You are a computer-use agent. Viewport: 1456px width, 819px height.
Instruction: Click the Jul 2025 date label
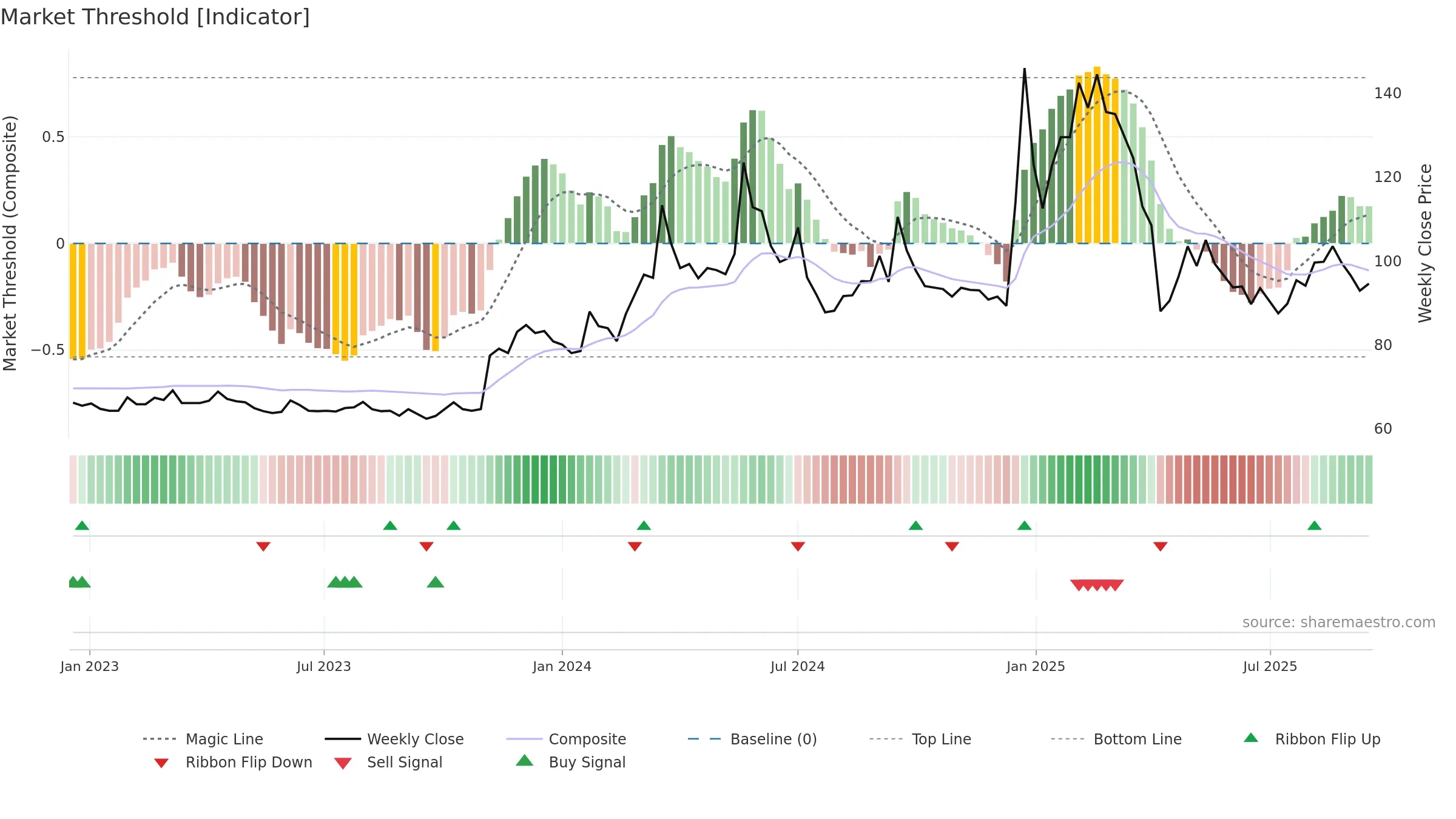click(x=1270, y=667)
